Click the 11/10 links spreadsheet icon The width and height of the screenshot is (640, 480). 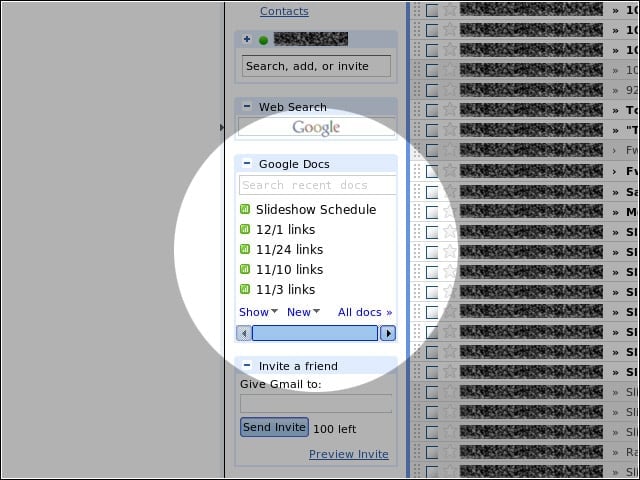tap(245, 269)
